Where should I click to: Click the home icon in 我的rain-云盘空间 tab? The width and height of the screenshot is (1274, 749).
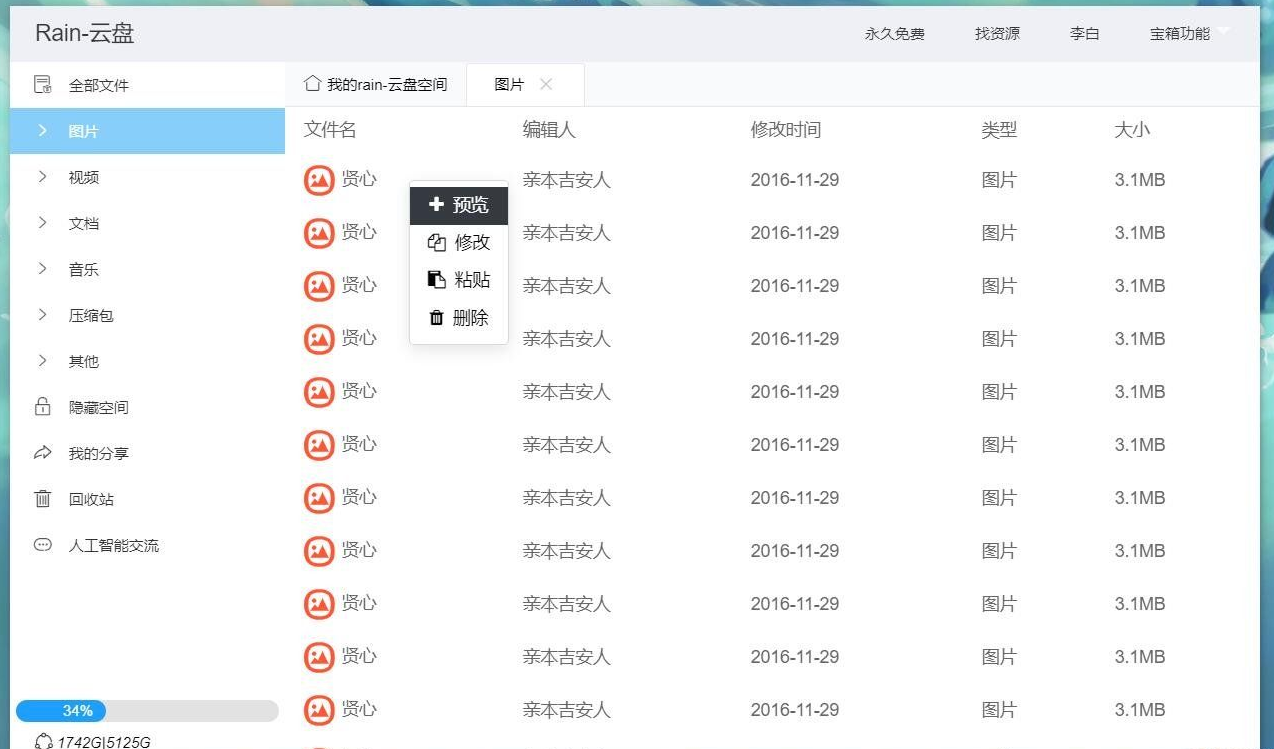312,84
